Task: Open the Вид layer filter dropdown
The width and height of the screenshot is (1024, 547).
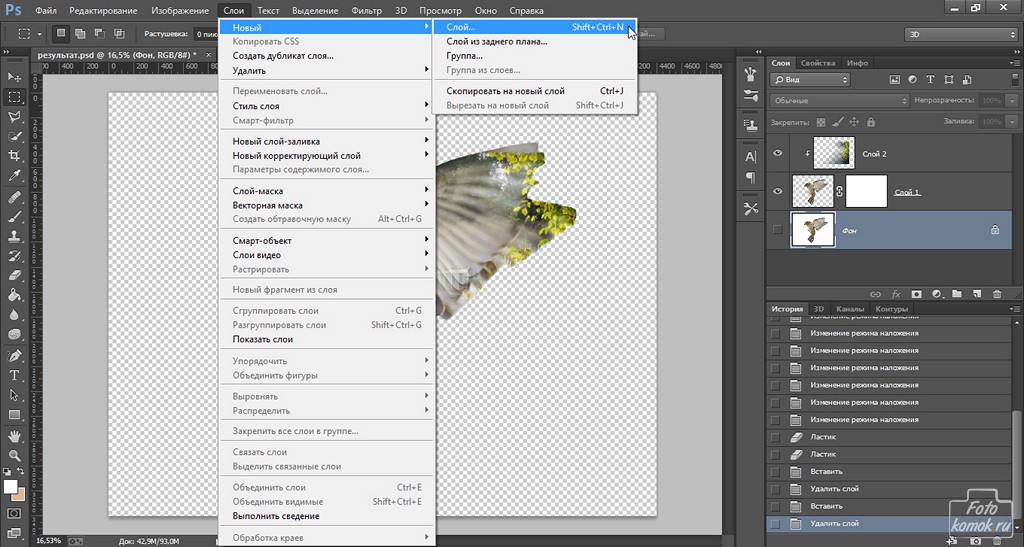Action: click(809, 79)
